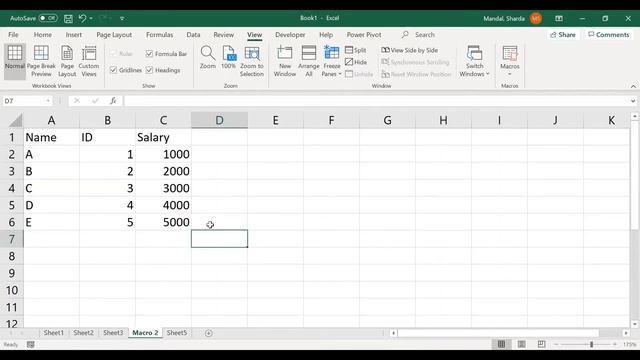Click zoom out minus button

(x=556, y=344)
